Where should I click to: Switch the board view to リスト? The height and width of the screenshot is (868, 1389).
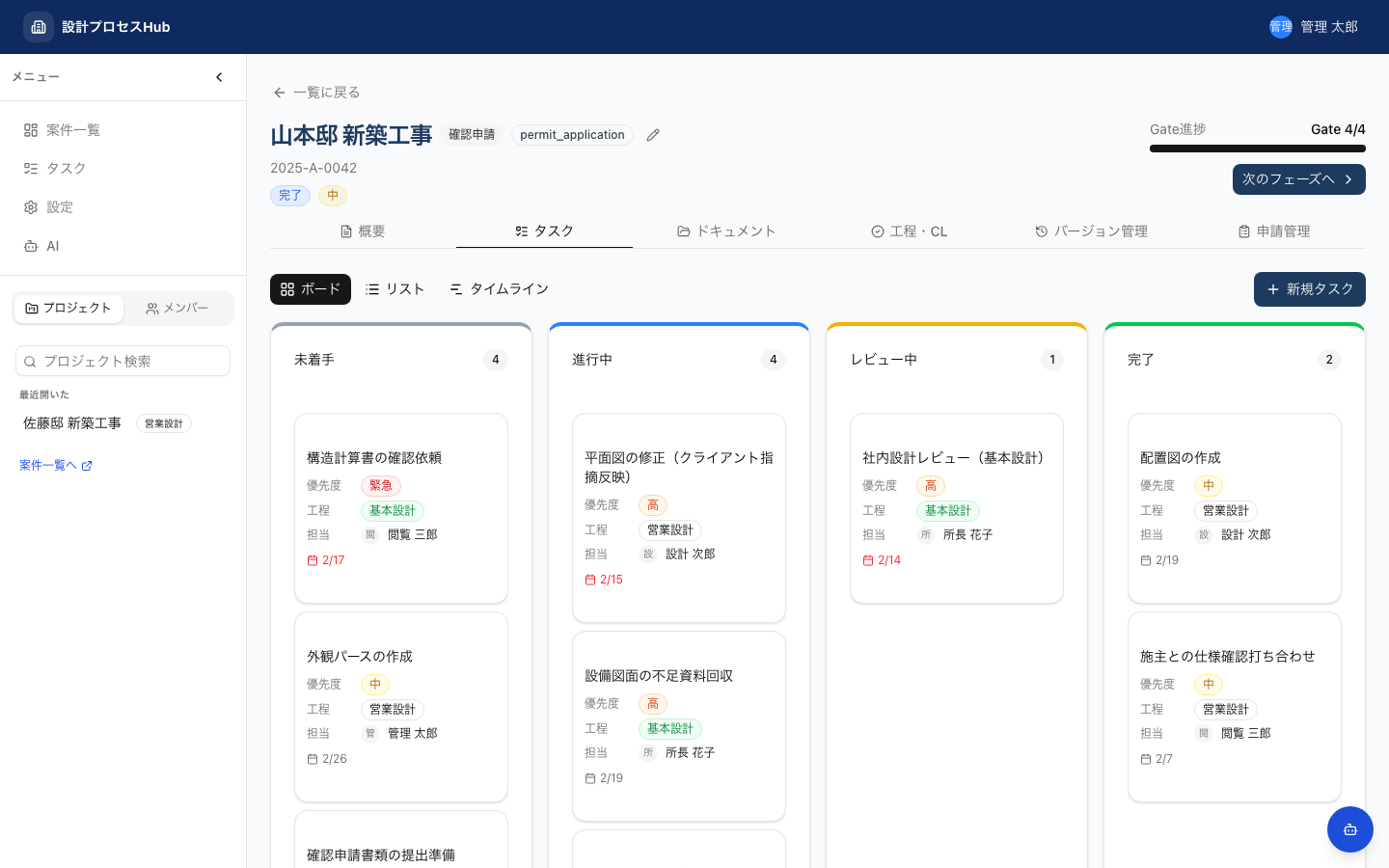click(395, 288)
